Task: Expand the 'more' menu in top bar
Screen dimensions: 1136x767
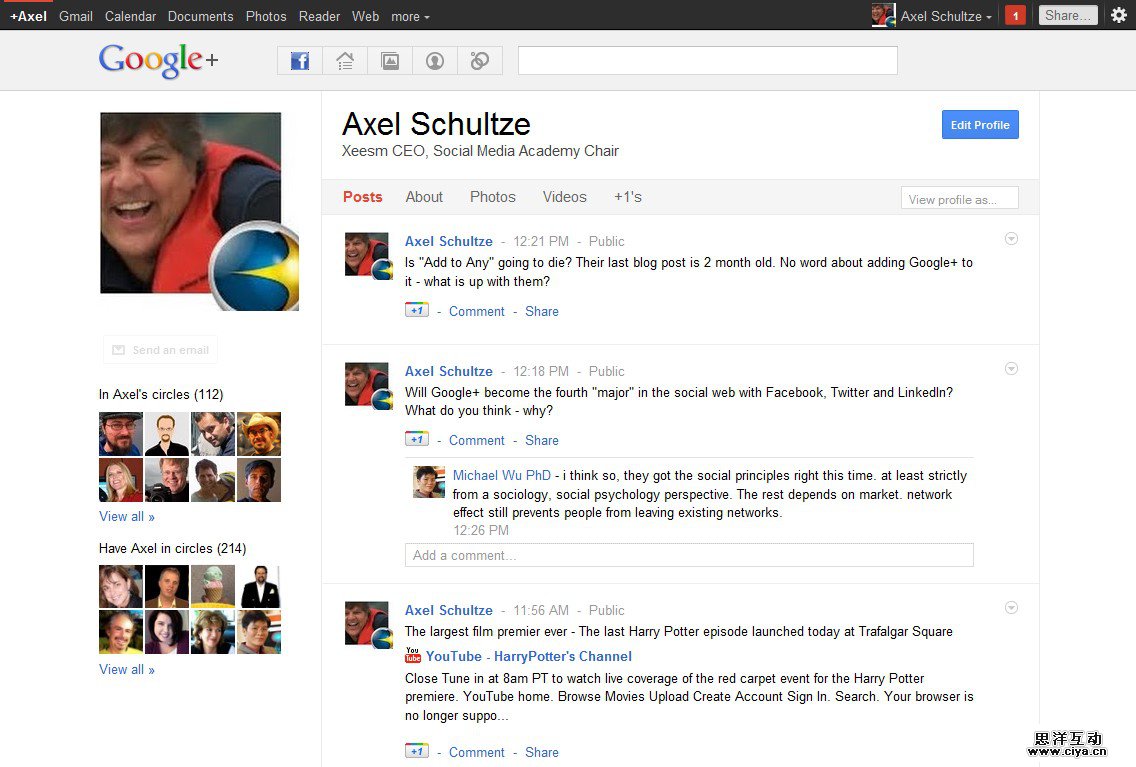Action: point(410,16)
